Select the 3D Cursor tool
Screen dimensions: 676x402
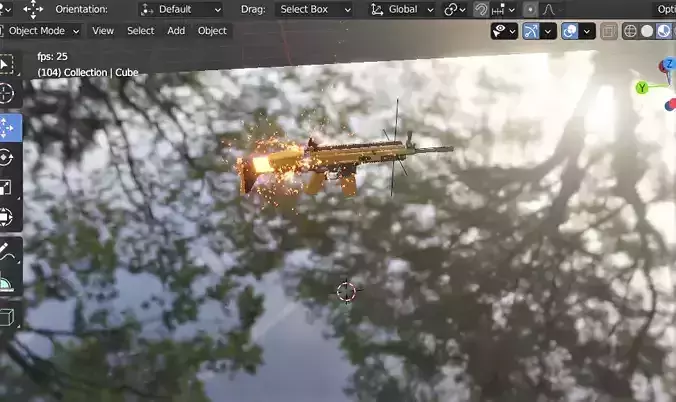tap(6, 94)
